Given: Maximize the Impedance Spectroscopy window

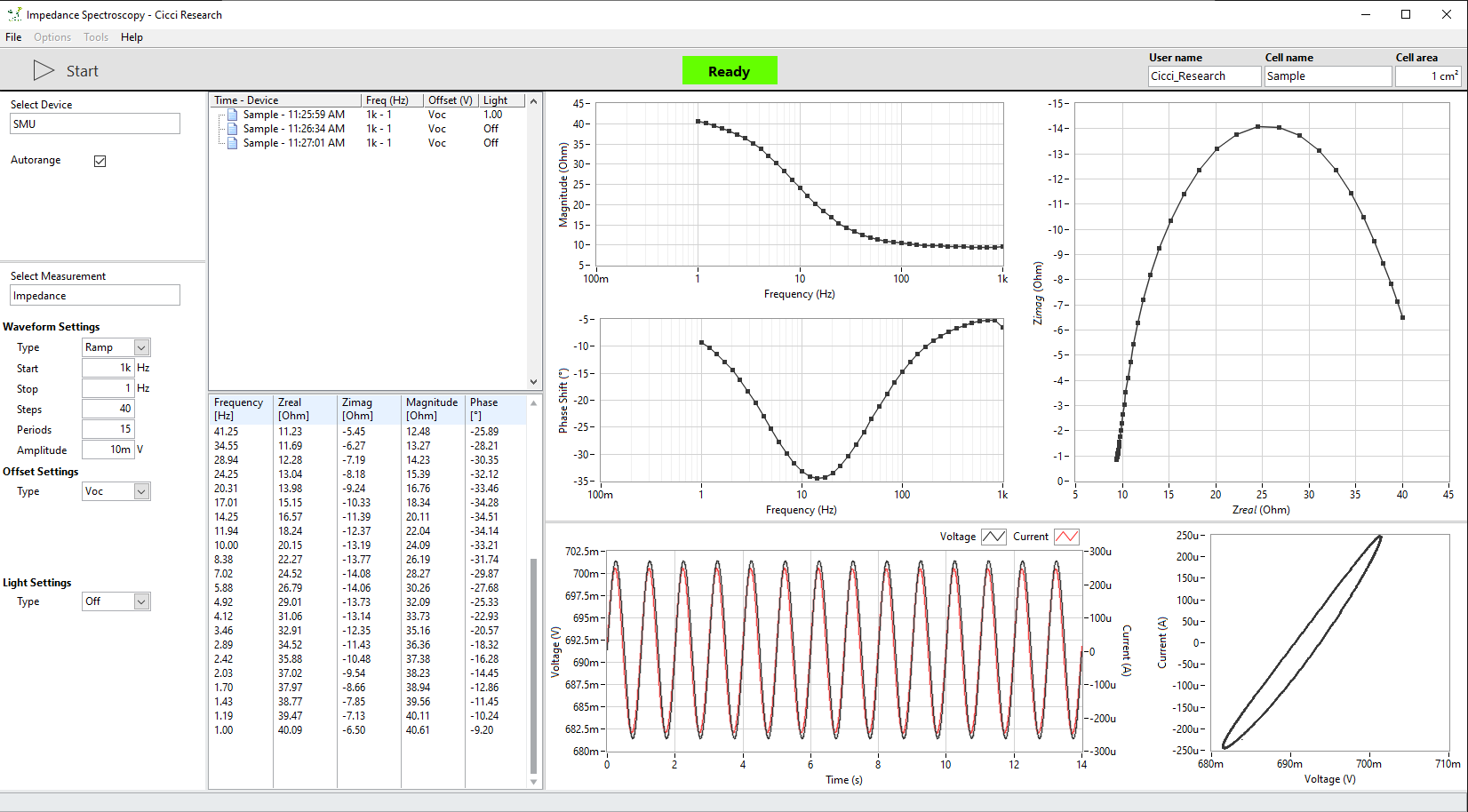Looking at the screenshot, I should pos(1406,14).
